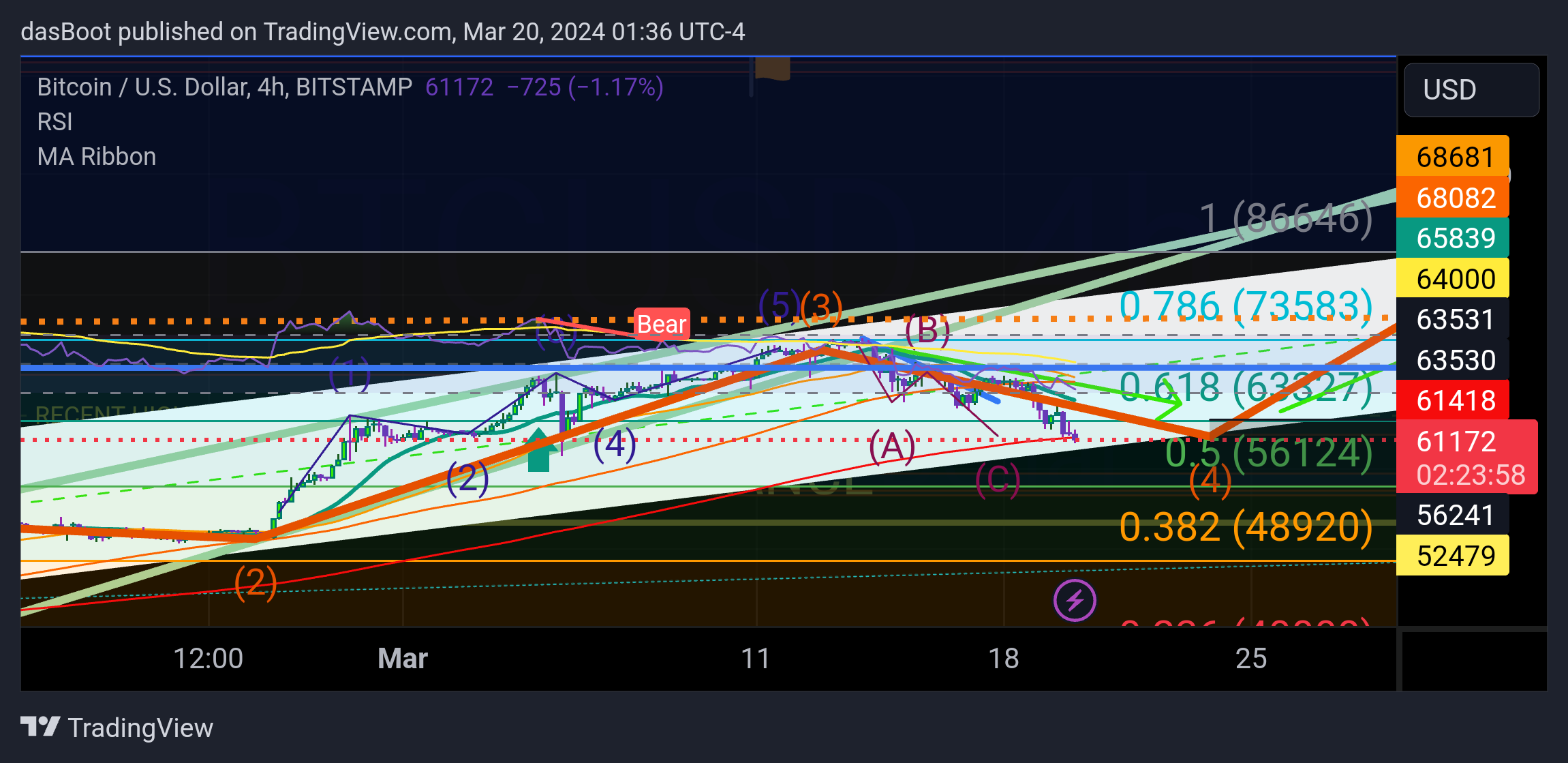1568x763 pixels.
Task: Click the 25 date on time axis
Action: [1251, 658]
